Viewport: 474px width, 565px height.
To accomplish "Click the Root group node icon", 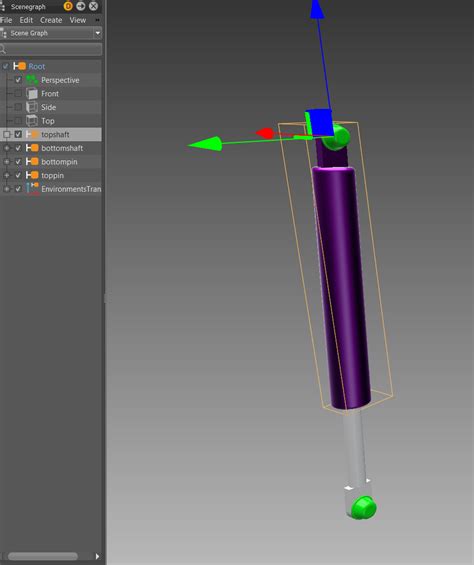I will (x=19, y=66).
